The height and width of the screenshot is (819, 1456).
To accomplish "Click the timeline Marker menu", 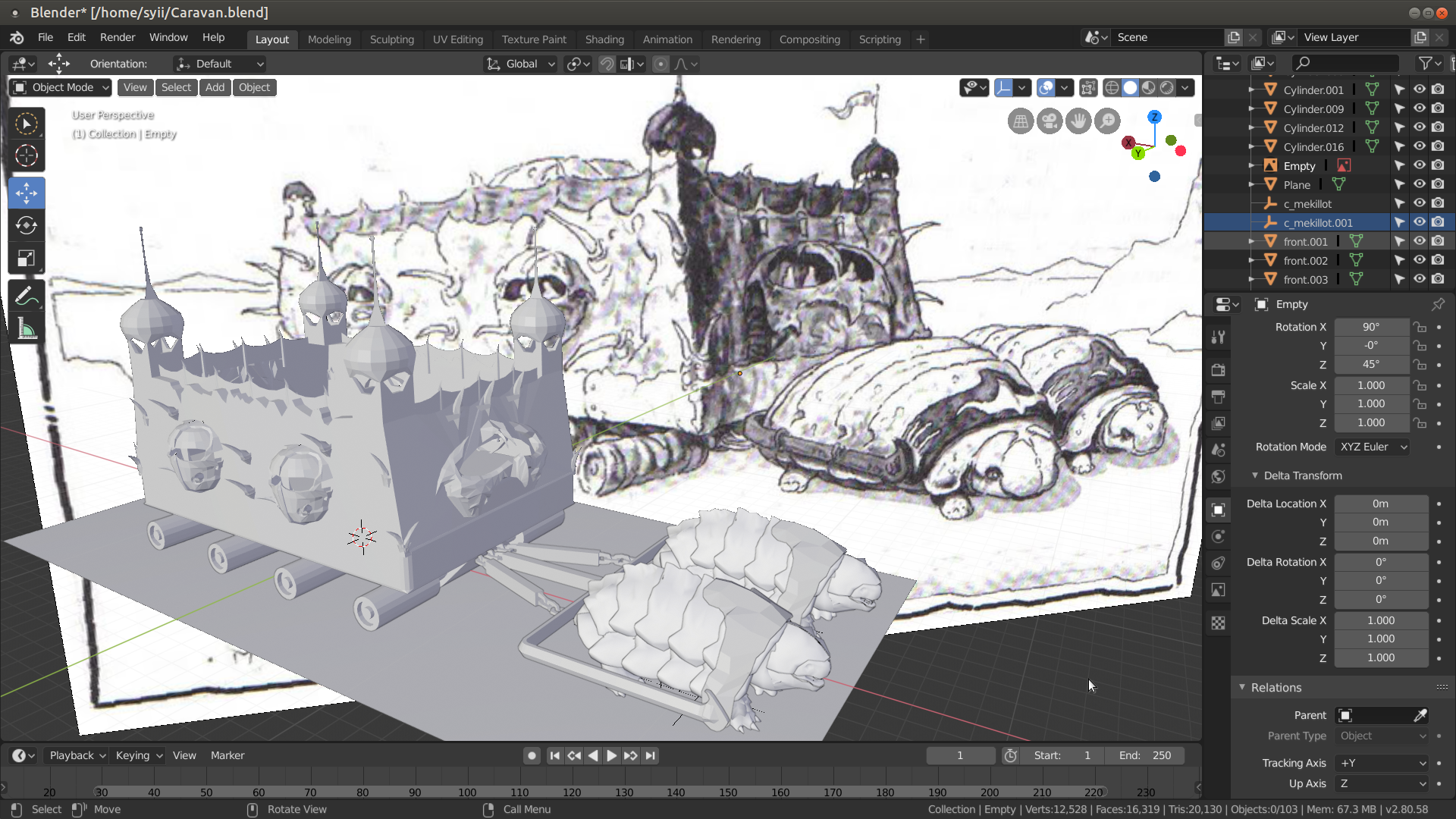I will pos(227,755).
